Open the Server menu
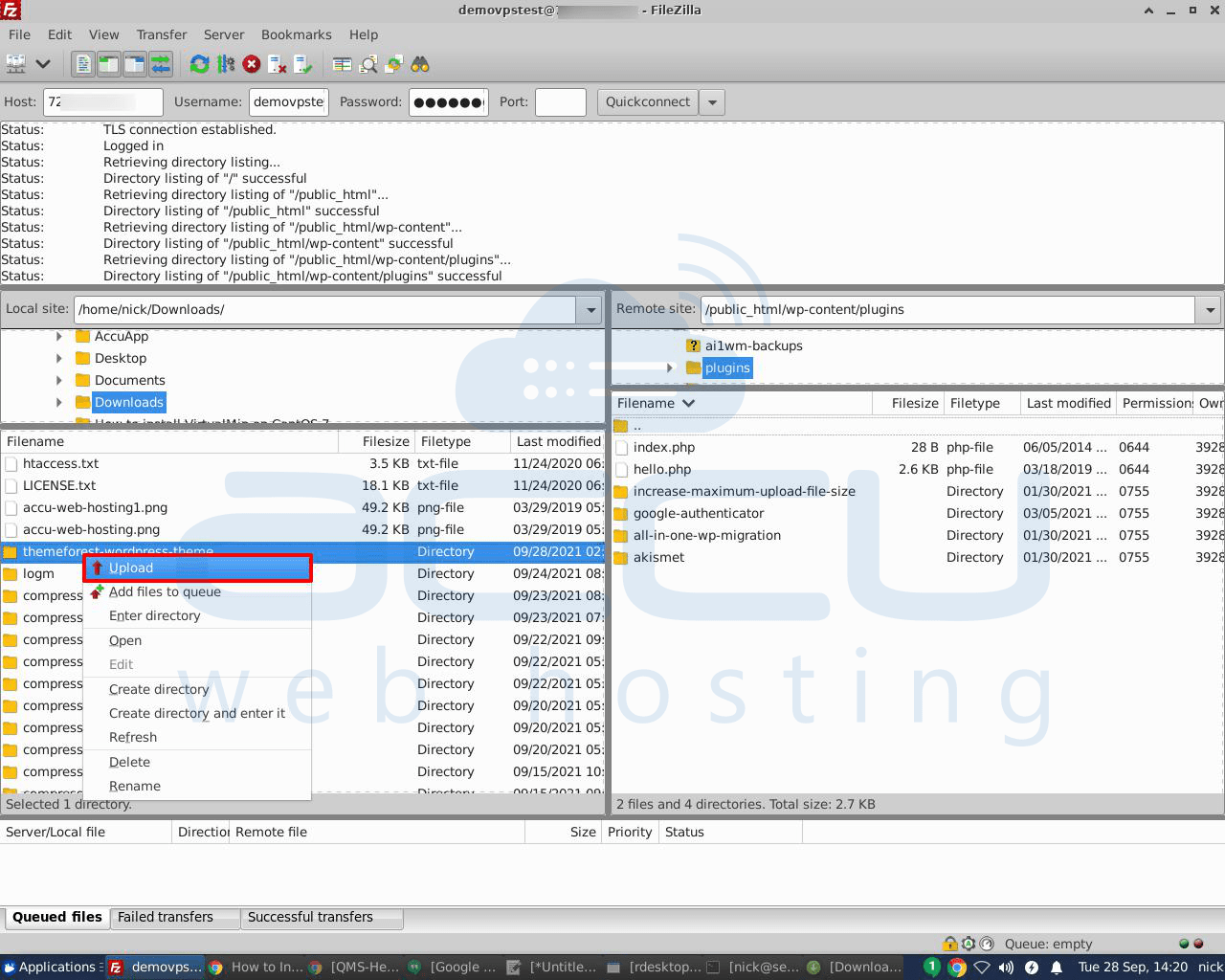 click(224, 34)
